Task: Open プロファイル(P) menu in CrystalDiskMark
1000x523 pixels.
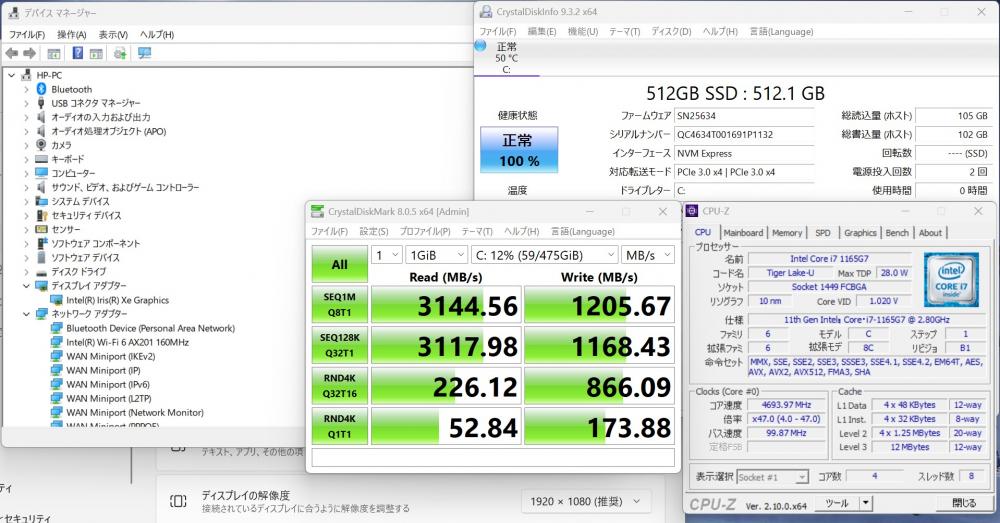Action: (425, 232)
